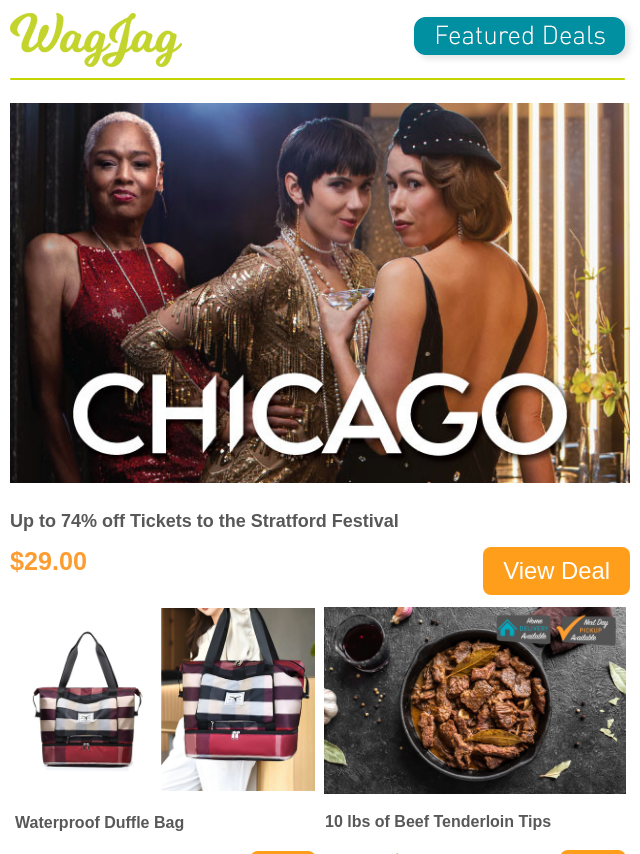640x854 pixels.
Task: Click the skillet of beef tenderloin tips
Action: 475,706
